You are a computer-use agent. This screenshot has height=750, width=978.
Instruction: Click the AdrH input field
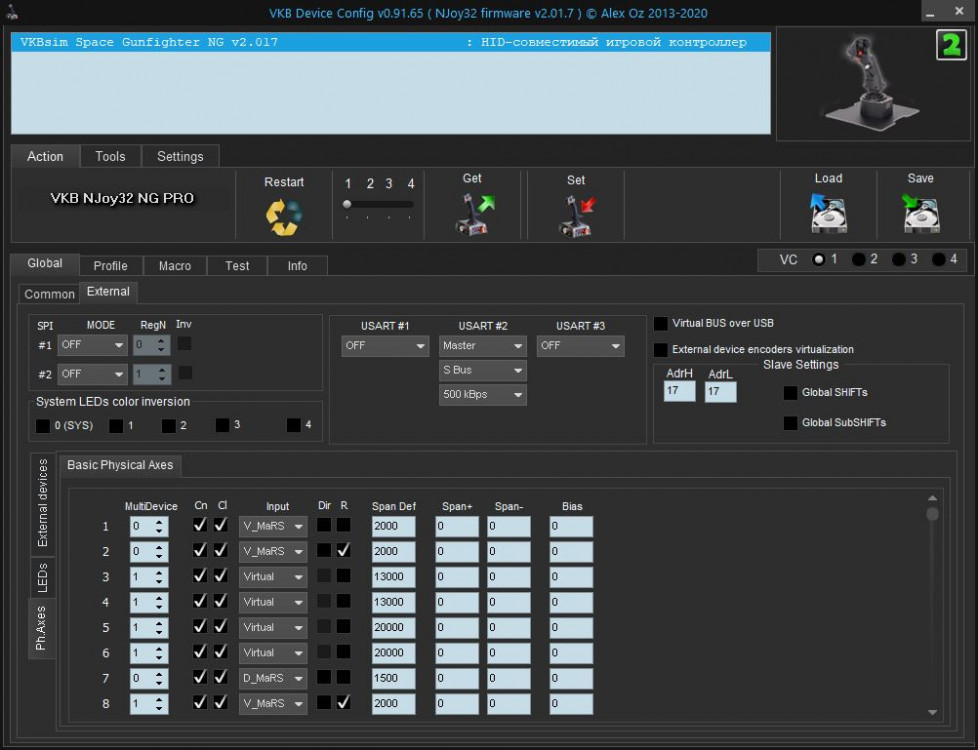click(x=679, y=392)
